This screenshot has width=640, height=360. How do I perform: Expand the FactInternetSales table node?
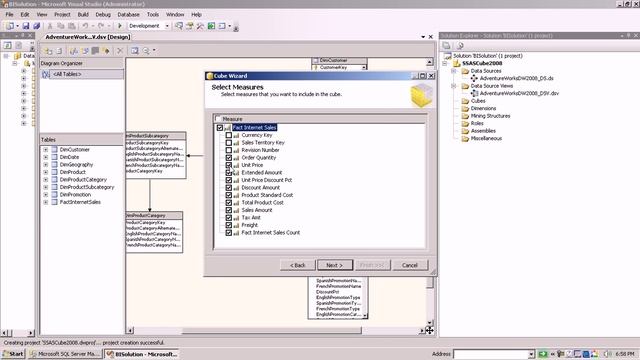pos(46,202)
